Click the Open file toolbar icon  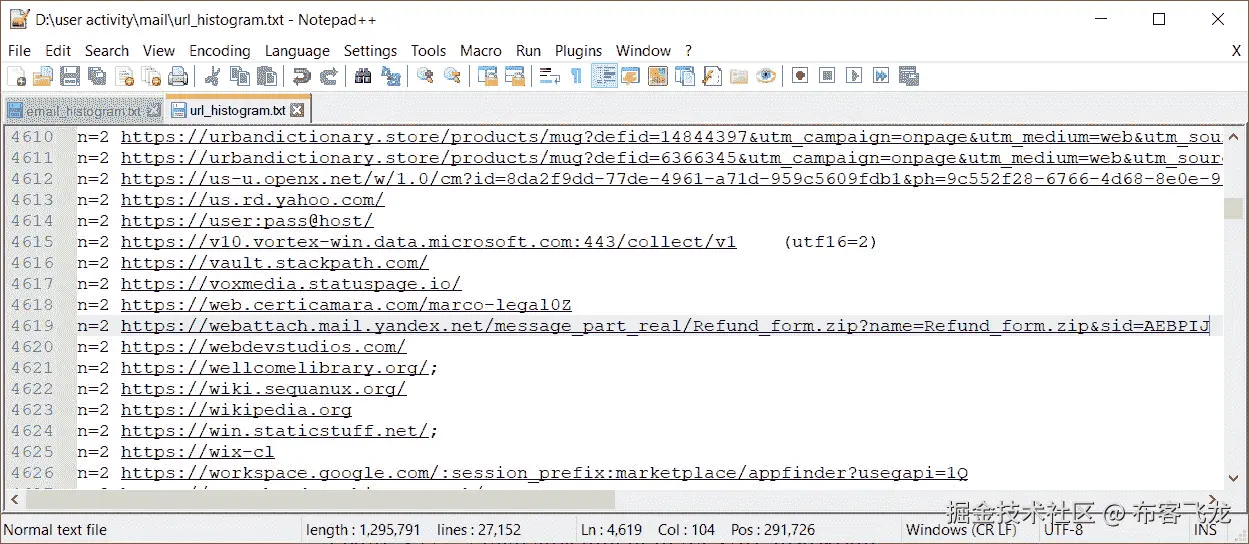click(42, 76)
